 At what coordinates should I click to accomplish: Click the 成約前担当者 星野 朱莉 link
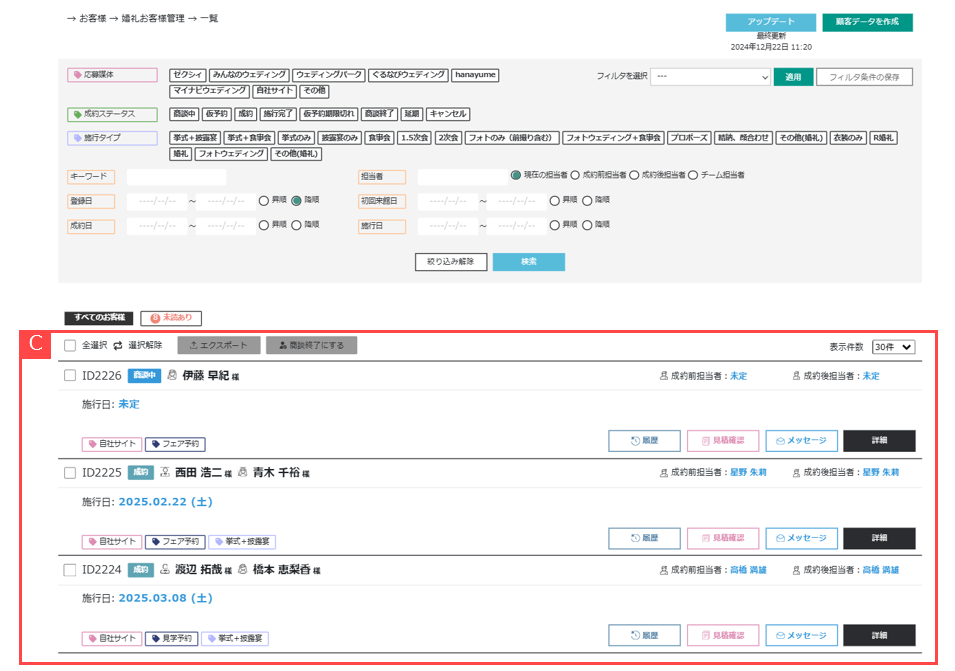pyautogui.click(x=748, y=472)
